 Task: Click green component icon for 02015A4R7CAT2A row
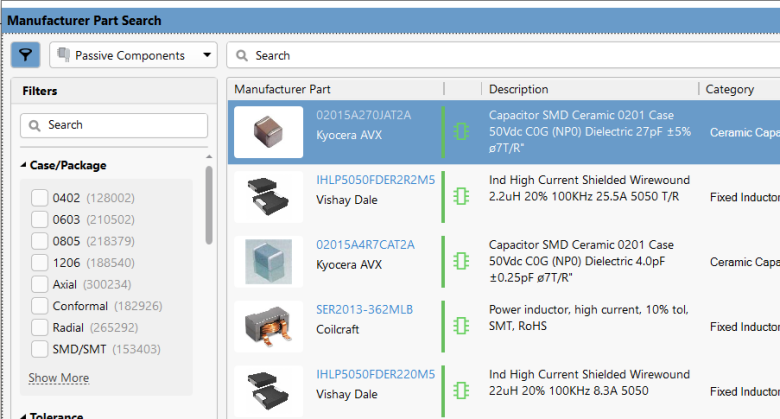(x=460, y=262)
